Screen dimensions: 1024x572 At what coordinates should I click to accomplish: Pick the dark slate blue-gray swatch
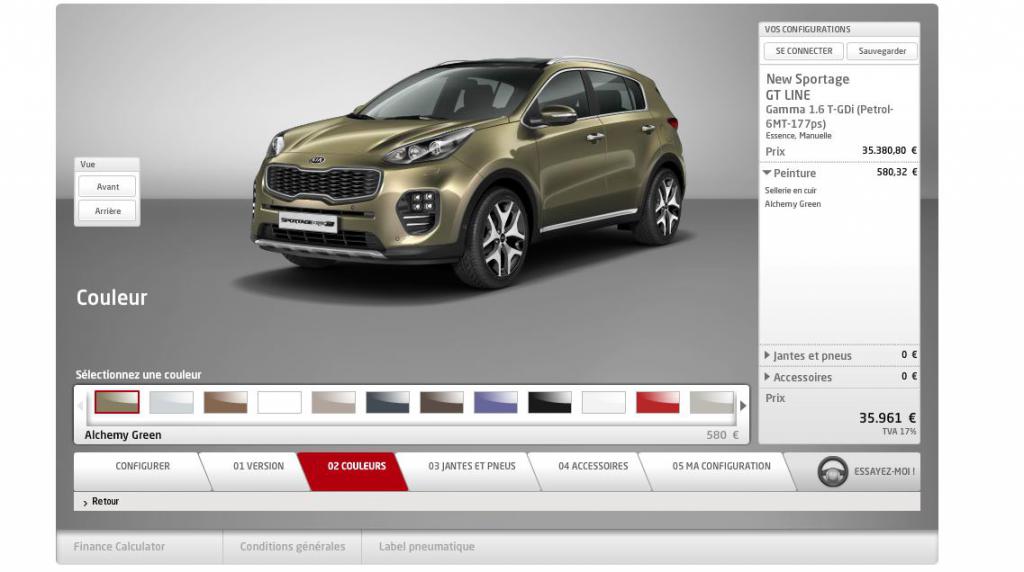388,402
